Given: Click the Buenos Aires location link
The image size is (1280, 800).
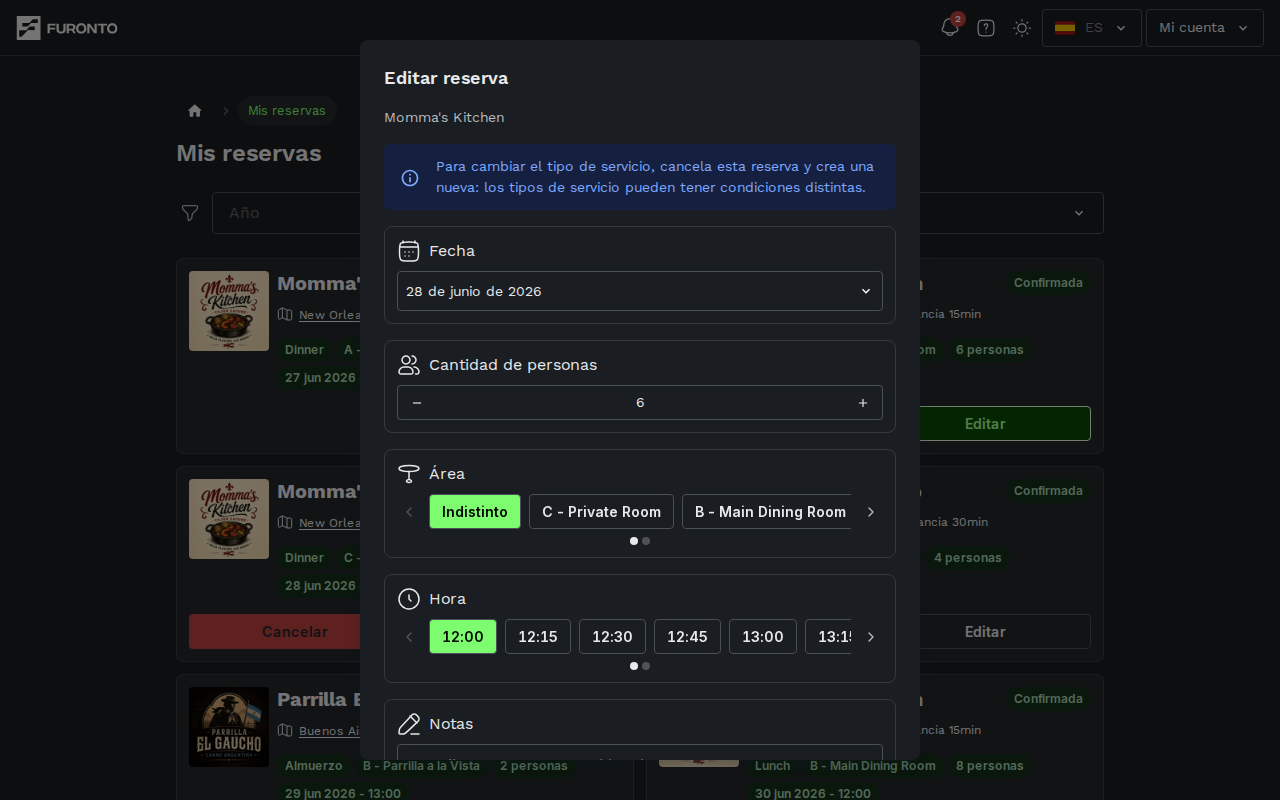Looking at the screenshot, I should [330, 731].
